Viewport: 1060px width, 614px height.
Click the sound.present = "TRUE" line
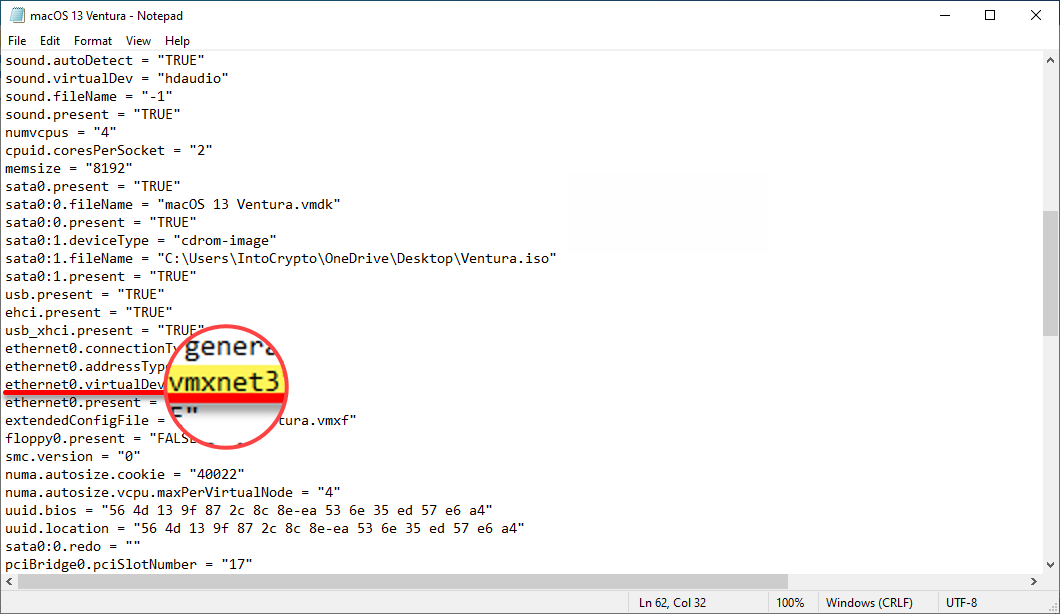[93, 114]
